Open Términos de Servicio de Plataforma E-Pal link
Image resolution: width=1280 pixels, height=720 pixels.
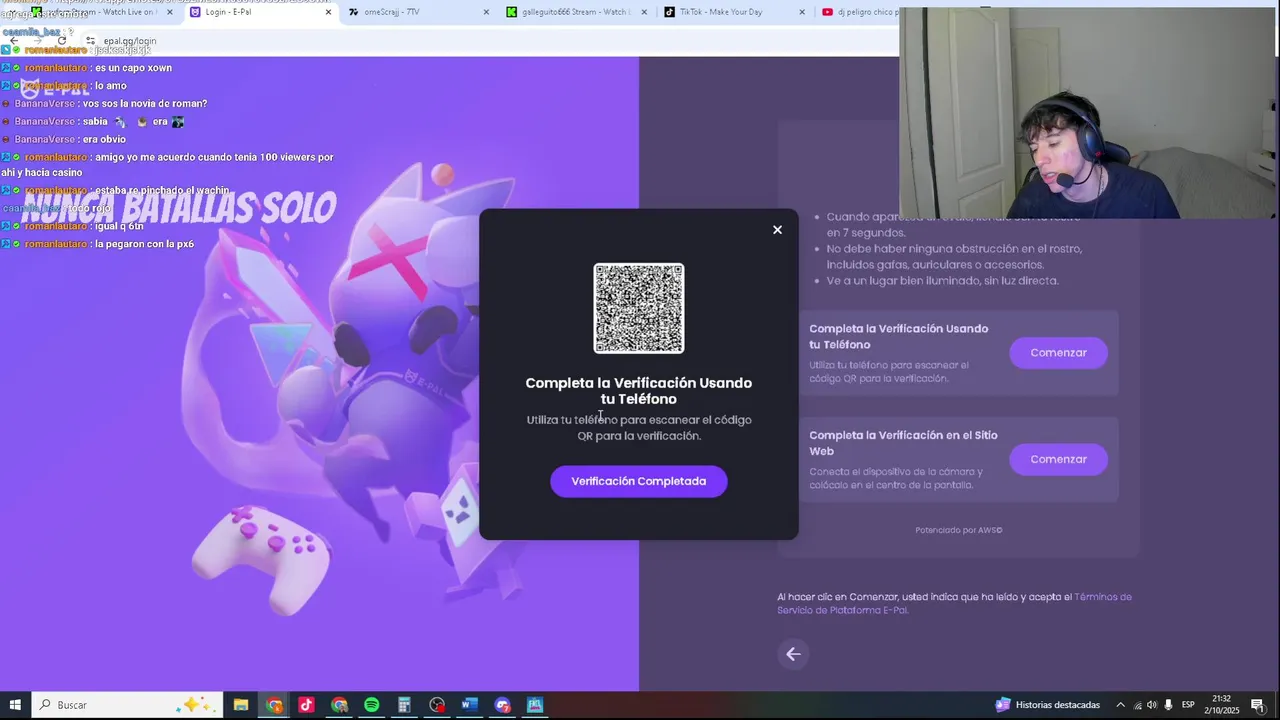pos(954,603)
